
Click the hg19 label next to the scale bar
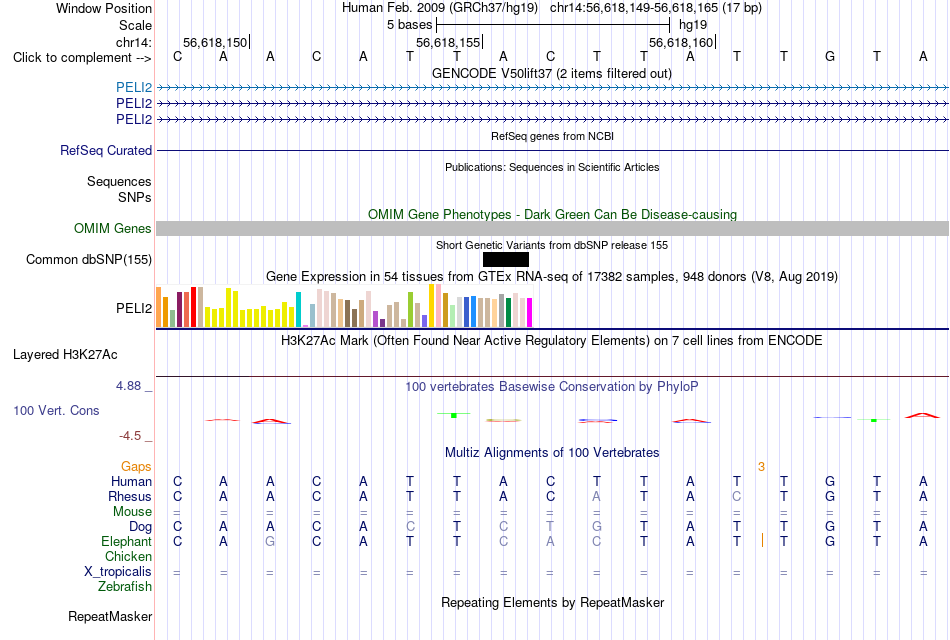(693, 25)
